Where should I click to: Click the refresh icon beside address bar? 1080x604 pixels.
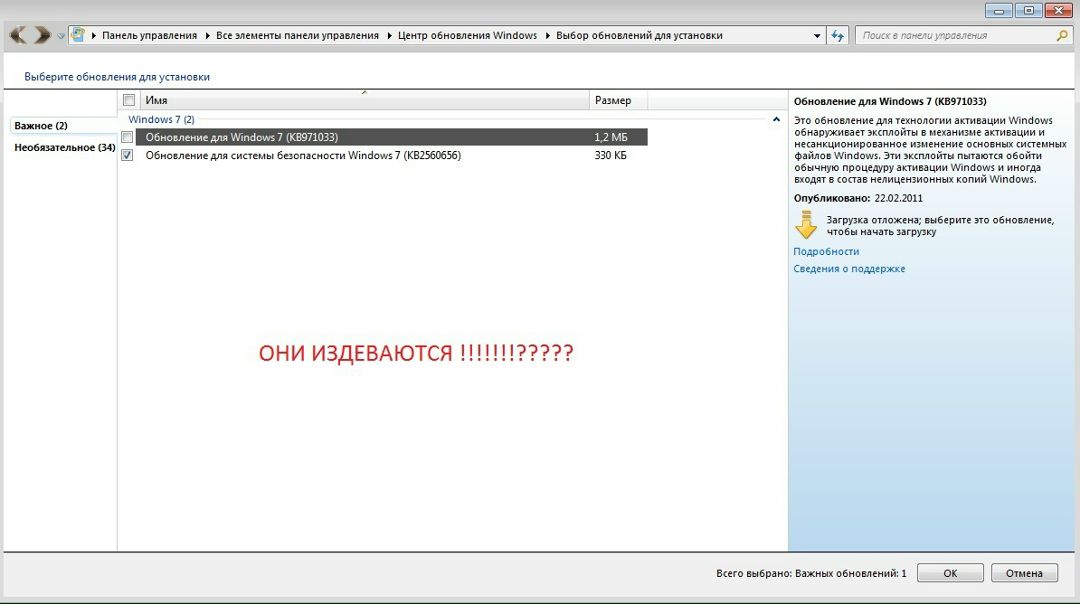coord(838,35)
